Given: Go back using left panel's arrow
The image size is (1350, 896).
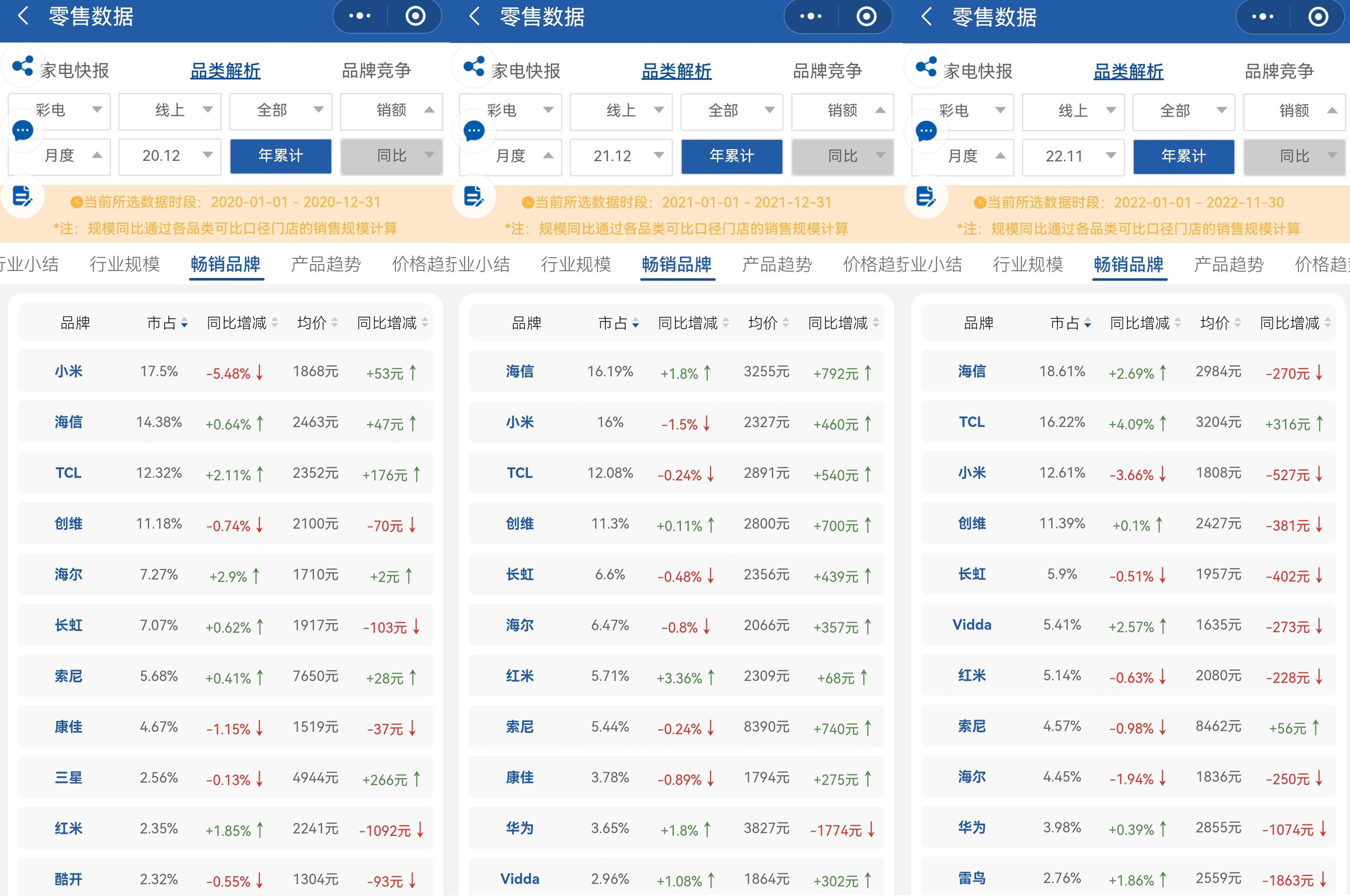Looking at the screenshot, I should click(x=23, y=16).
